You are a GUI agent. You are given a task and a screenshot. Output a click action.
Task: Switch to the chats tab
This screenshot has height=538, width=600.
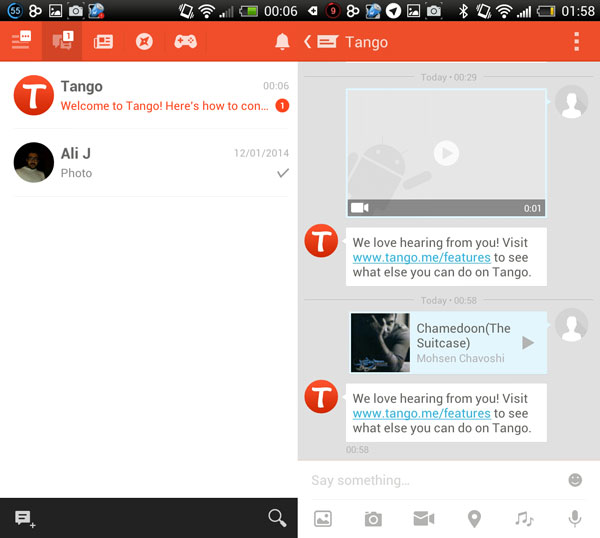click(x=62, y=41)
